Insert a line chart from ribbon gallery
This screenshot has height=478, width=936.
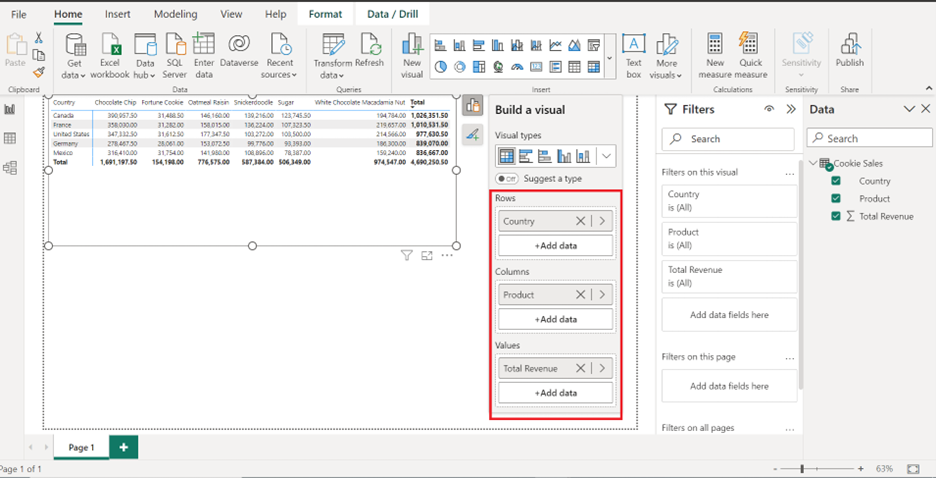tap(555, 45)
